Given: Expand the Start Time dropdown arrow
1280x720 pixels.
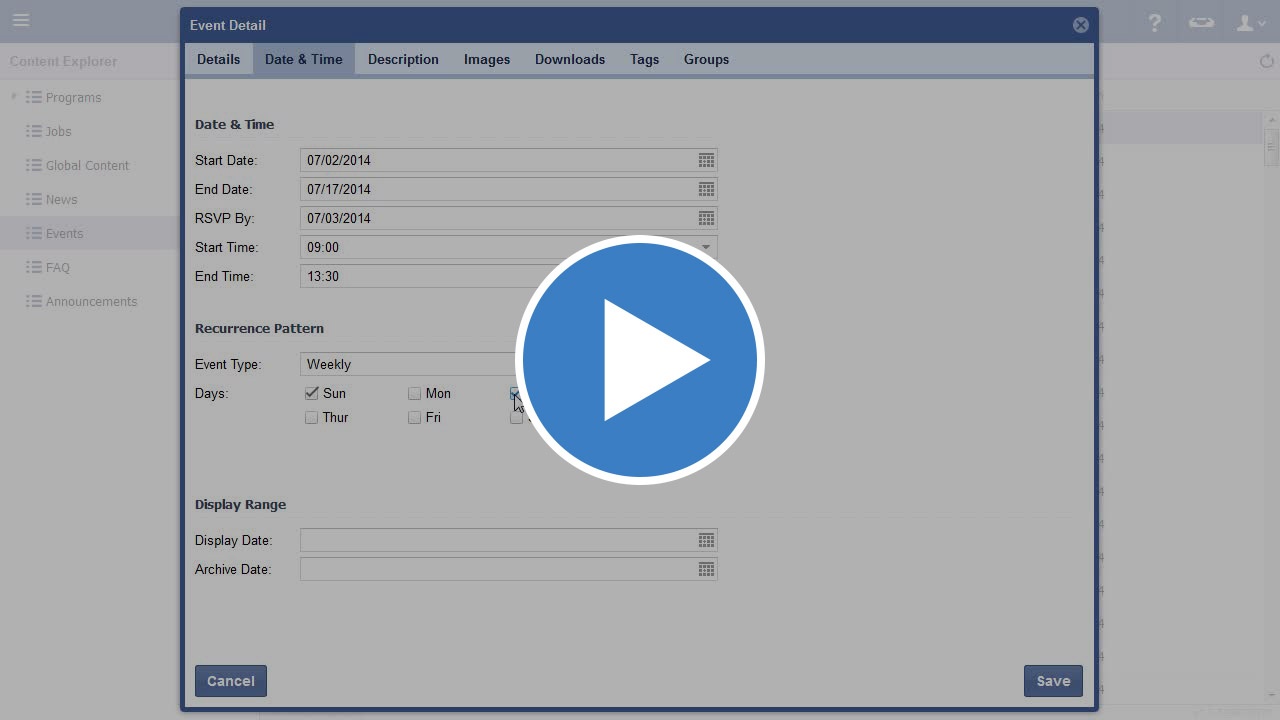Looking at the screenshot, I should (706, 247).
